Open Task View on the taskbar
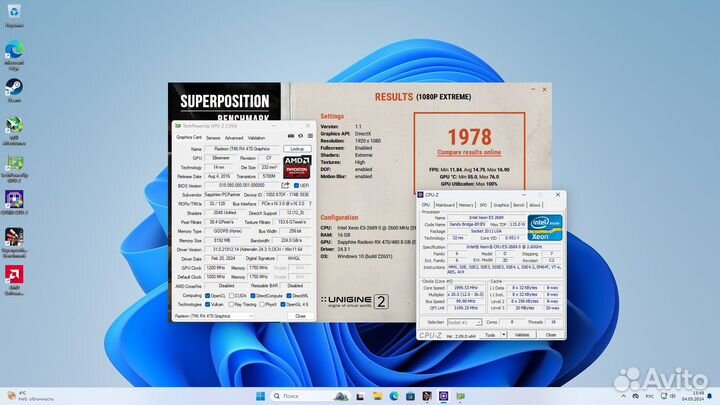The height and width of the screenshot is (405, 720). click(x=360, y=396)
